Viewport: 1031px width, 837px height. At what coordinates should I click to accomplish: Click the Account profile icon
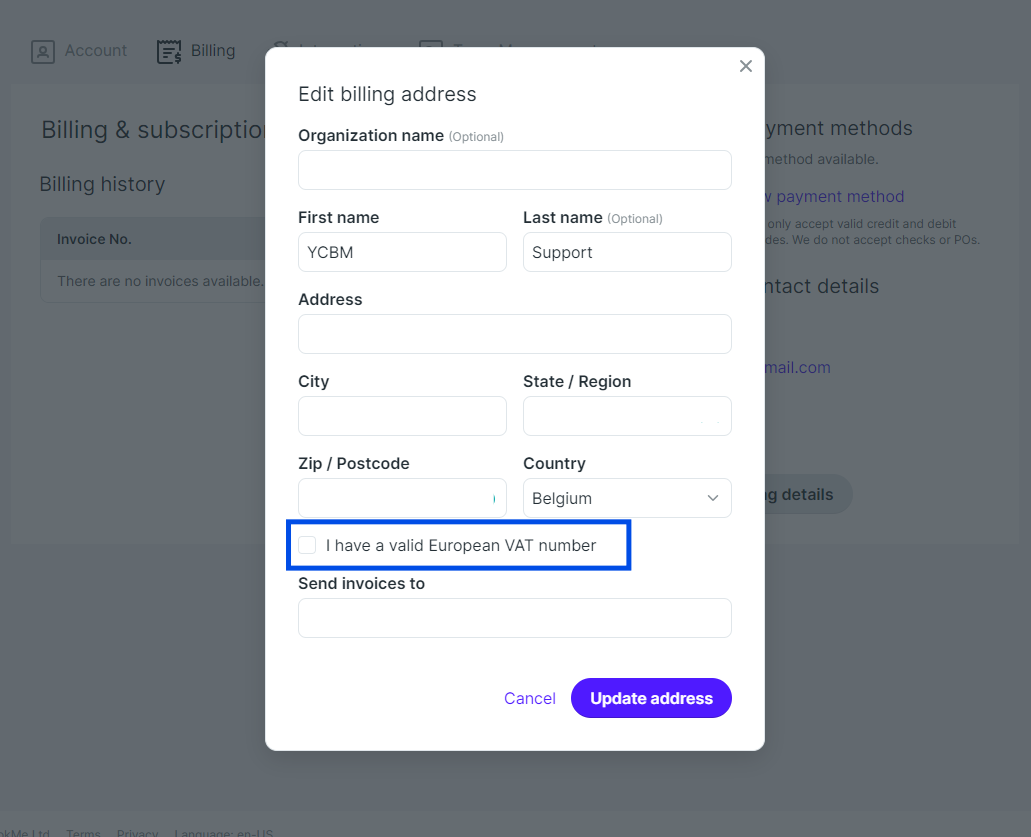point(43,51)
